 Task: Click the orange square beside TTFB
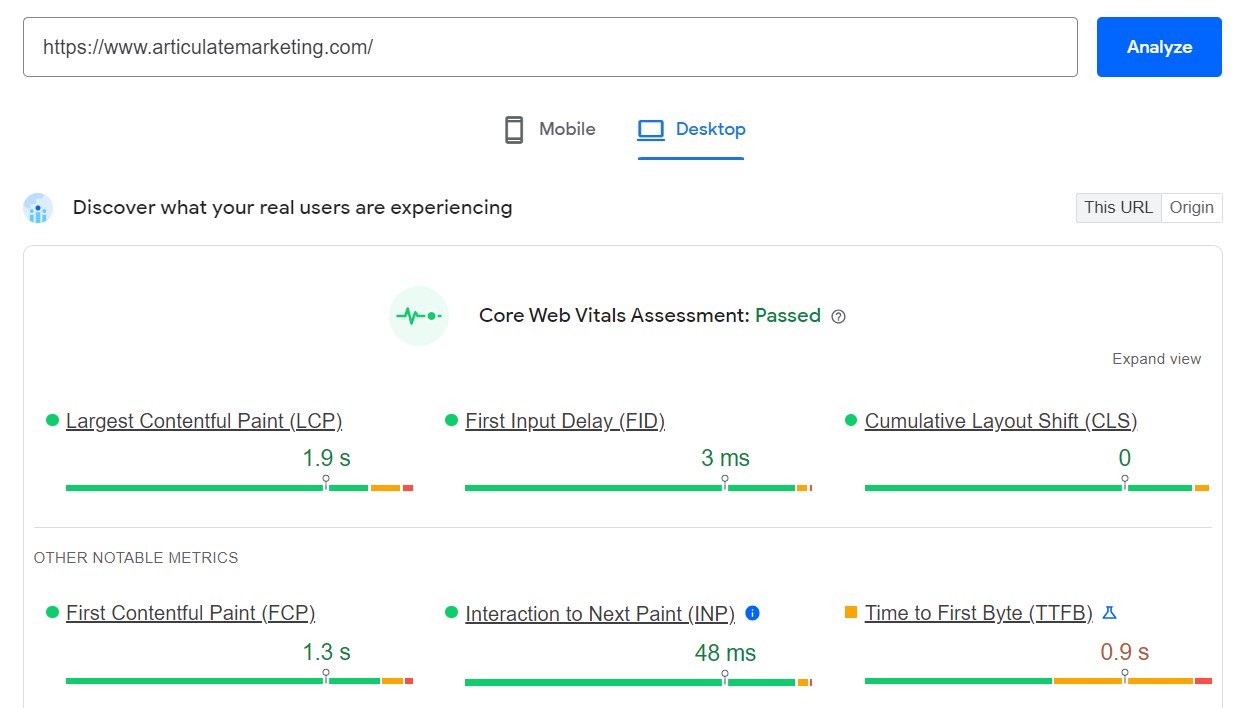point(851,612)
